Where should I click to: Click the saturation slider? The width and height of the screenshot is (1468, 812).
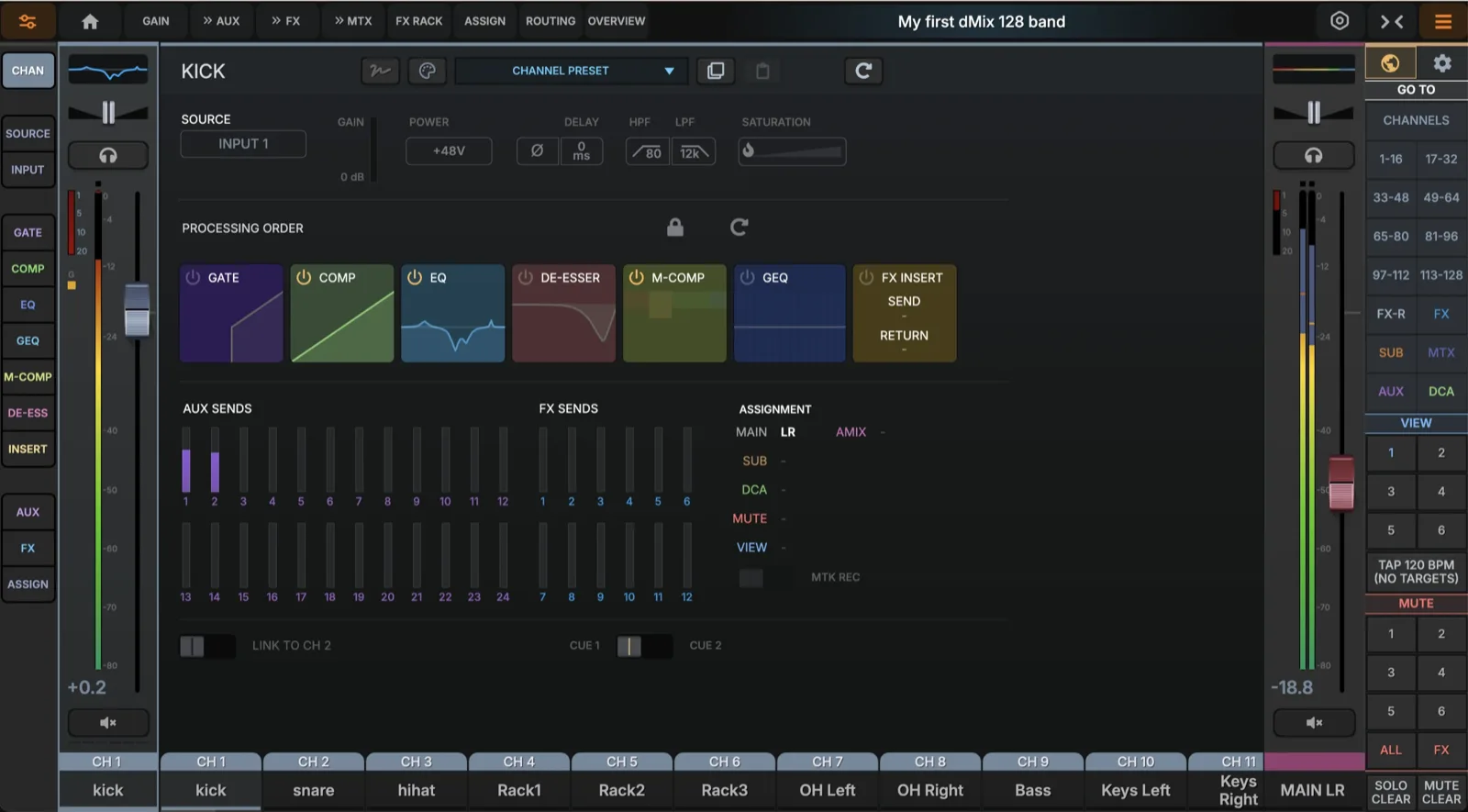click(x=793, y=151)
